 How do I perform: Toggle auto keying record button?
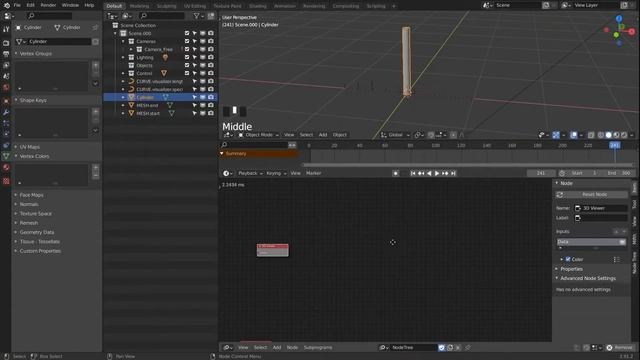395,173
